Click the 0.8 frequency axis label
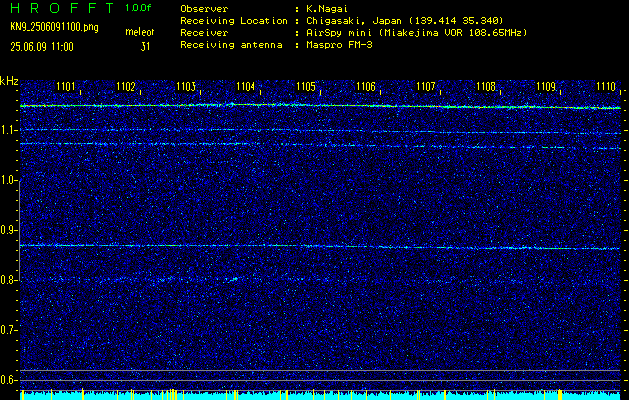 point(8,280)
